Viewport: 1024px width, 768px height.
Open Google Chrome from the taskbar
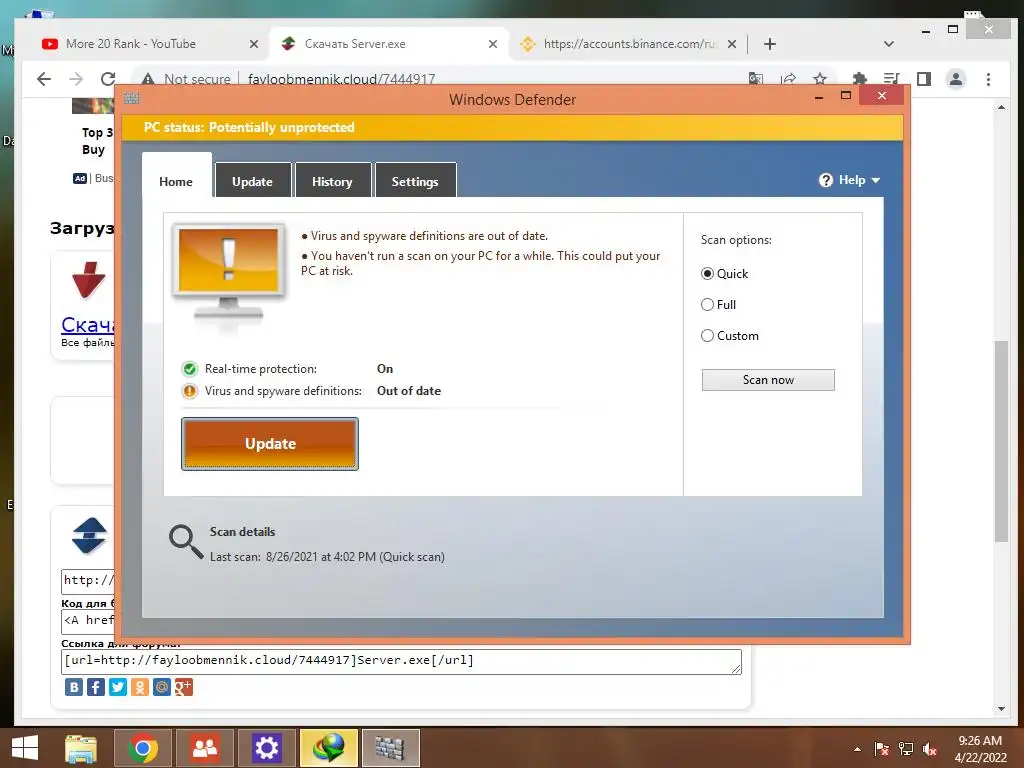(143, 748)
